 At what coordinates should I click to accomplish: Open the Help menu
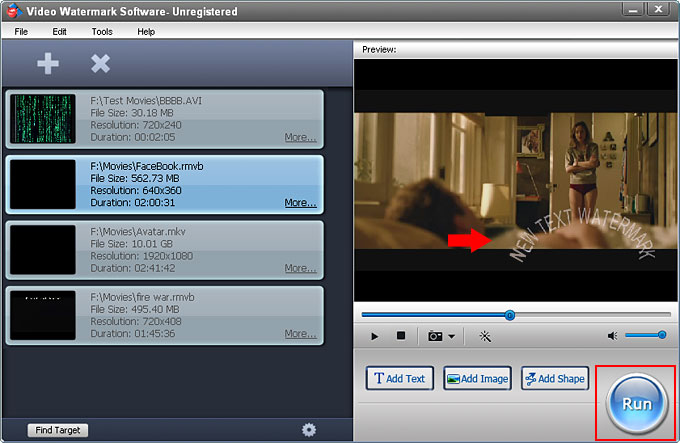146,32
